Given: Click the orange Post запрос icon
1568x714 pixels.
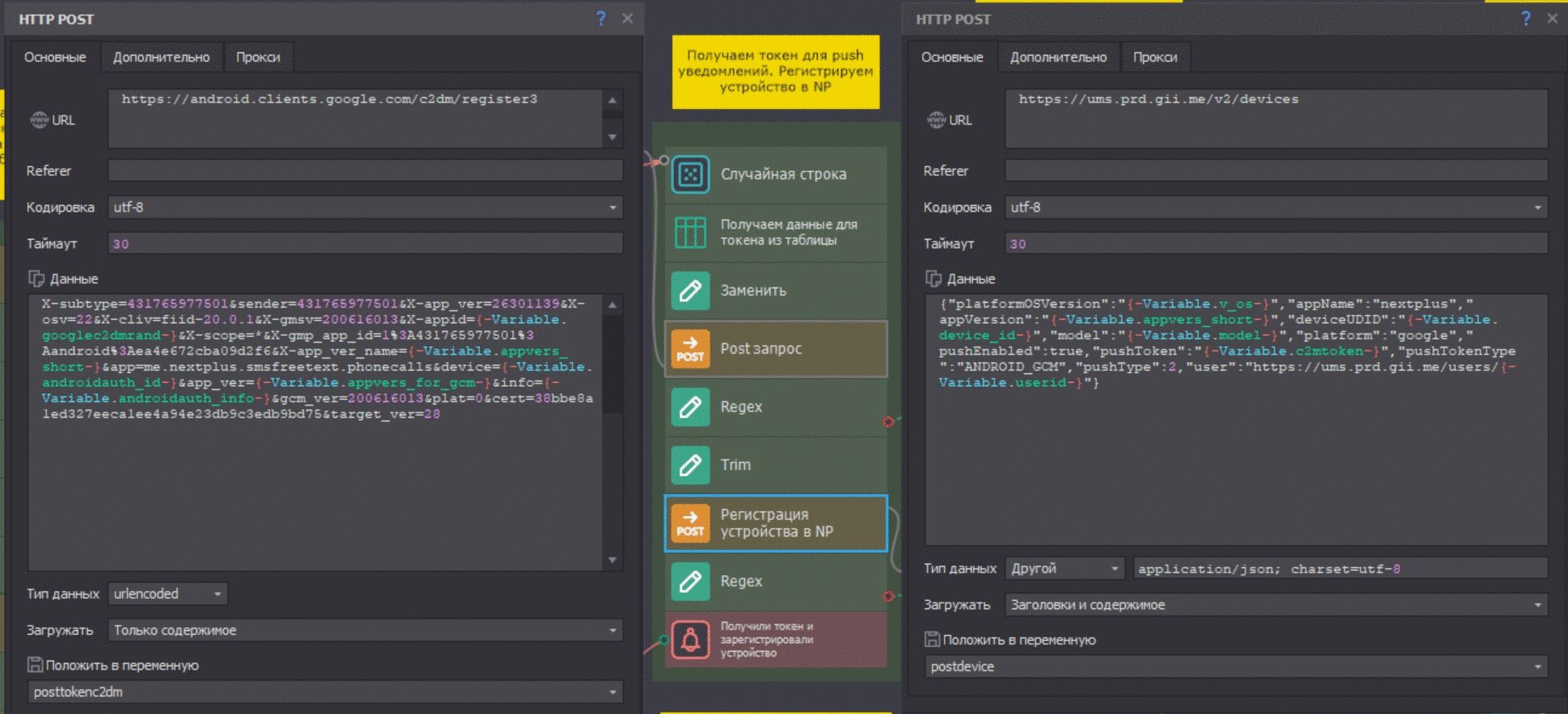Looking at the screenshot, I should point(690,349).
